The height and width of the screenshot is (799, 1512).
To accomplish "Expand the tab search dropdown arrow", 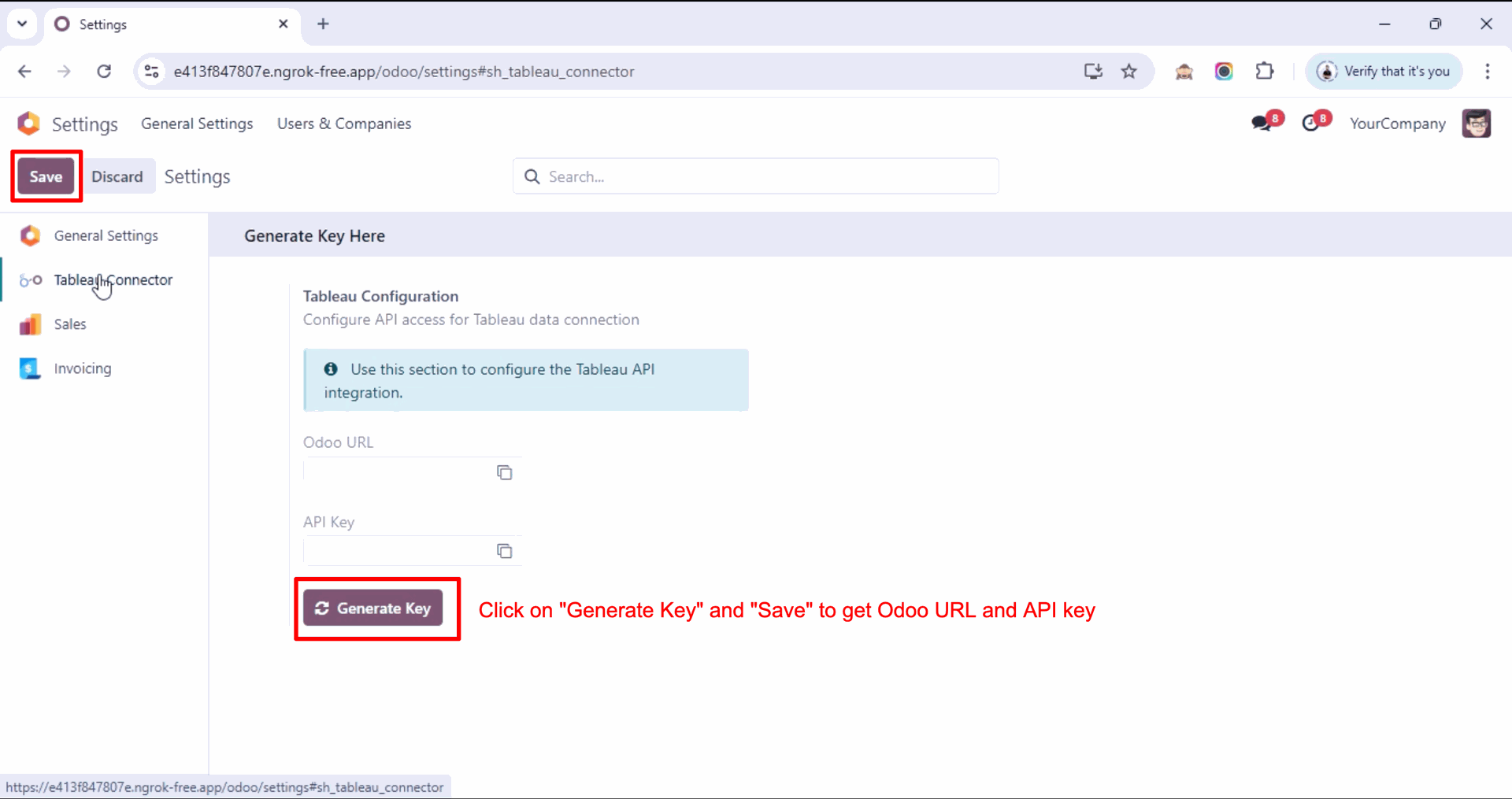I will 22,24.
